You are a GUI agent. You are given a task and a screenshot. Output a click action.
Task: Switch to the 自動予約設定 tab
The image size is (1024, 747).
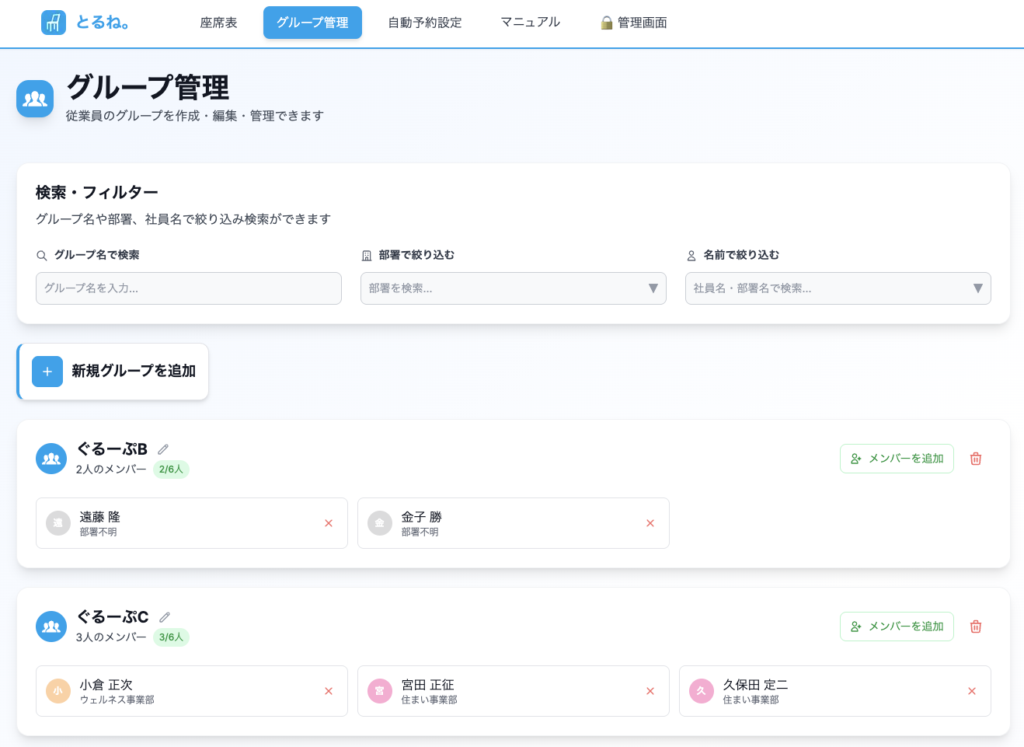point(425,22)
